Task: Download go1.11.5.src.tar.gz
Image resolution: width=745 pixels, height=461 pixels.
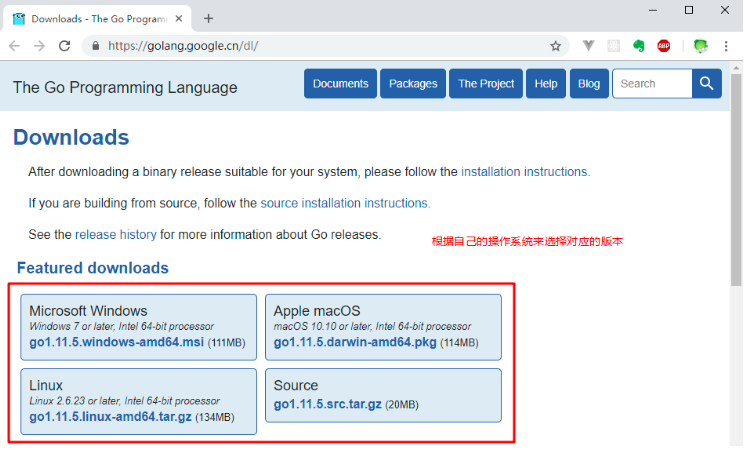Action: [x=327, y=404]
